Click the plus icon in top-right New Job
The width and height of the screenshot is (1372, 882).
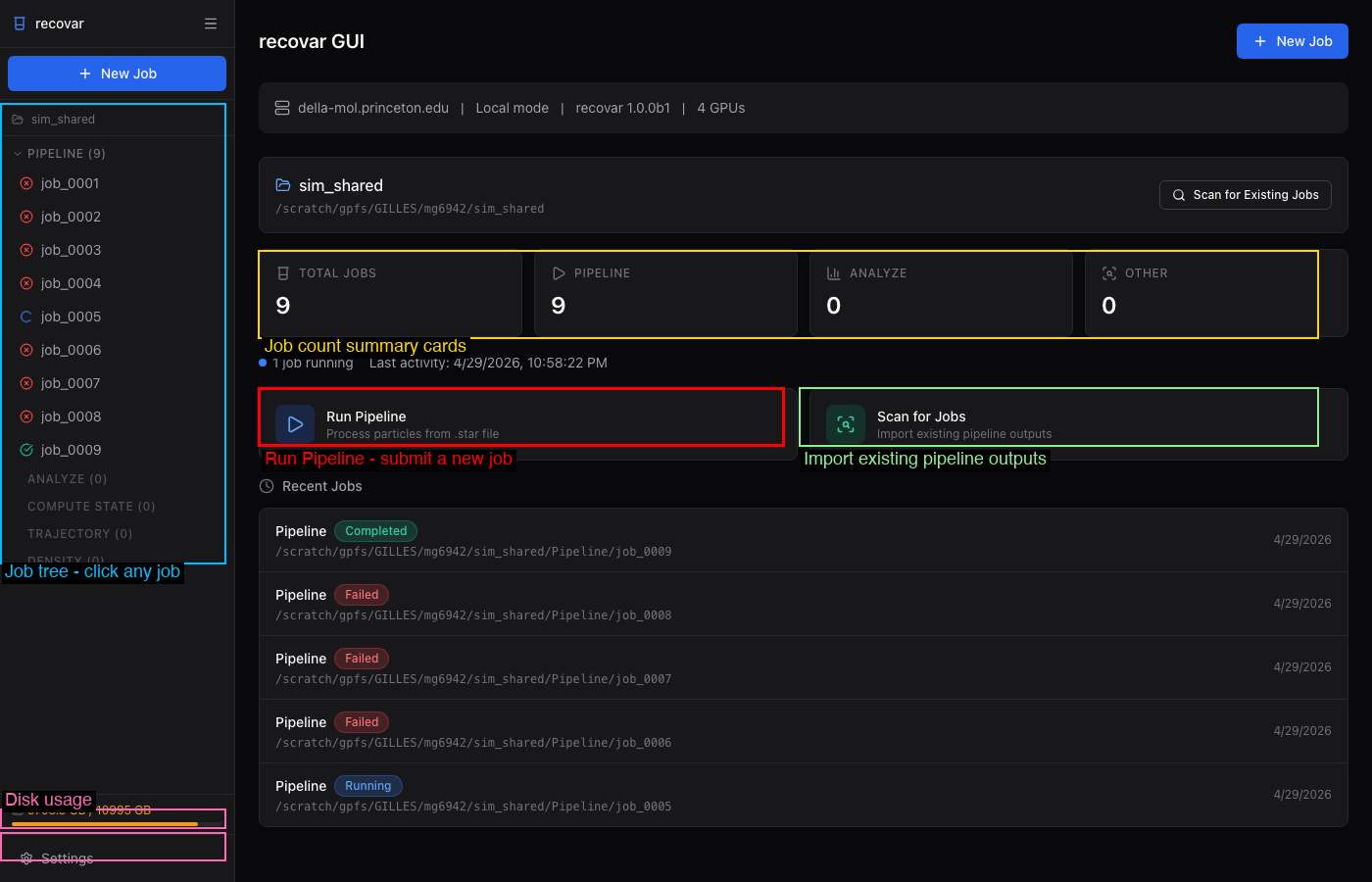click(x=1260, y=41)
